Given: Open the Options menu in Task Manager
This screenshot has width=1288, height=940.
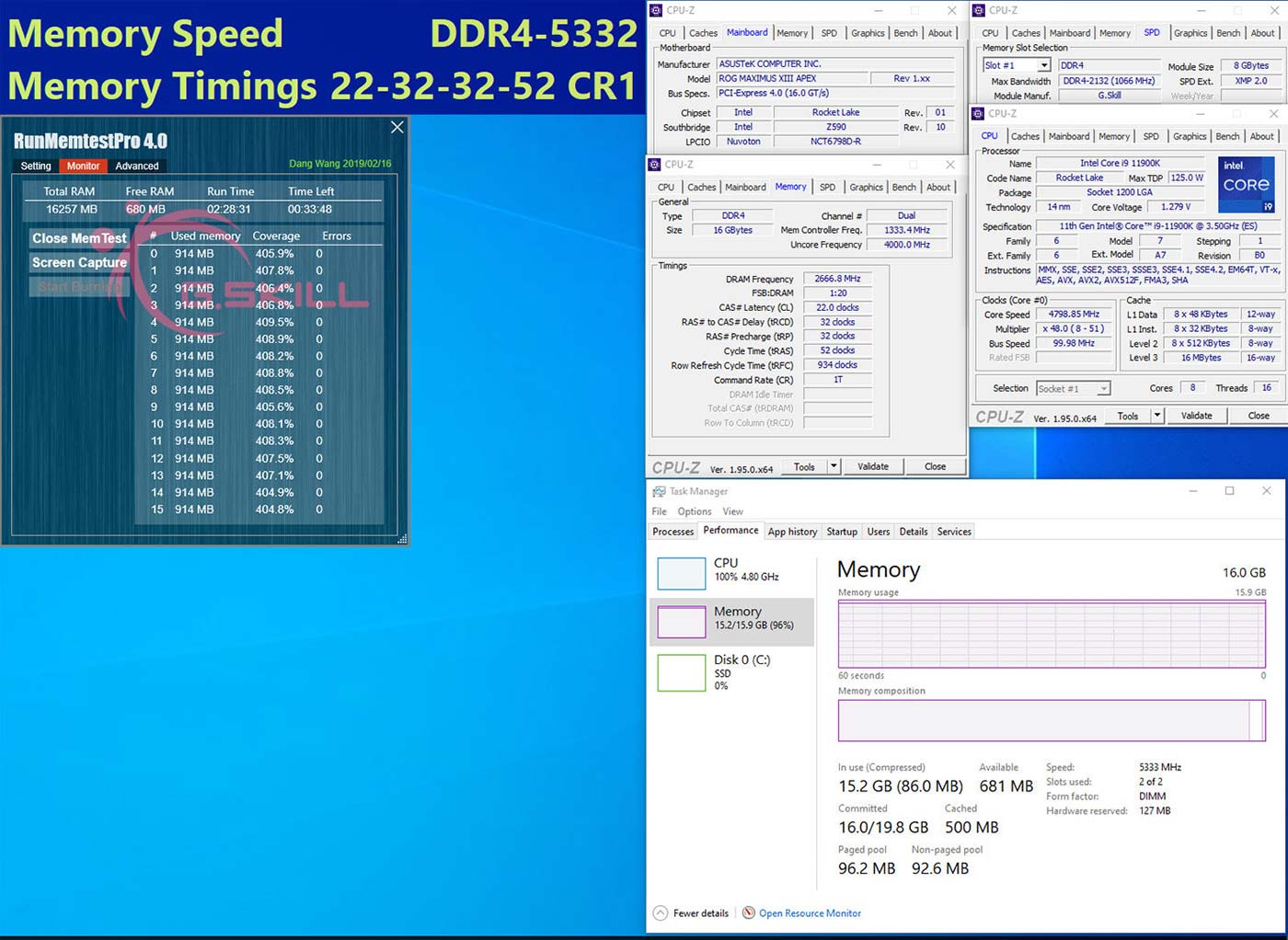Looking at the screenshot, I should click(695, 511).
